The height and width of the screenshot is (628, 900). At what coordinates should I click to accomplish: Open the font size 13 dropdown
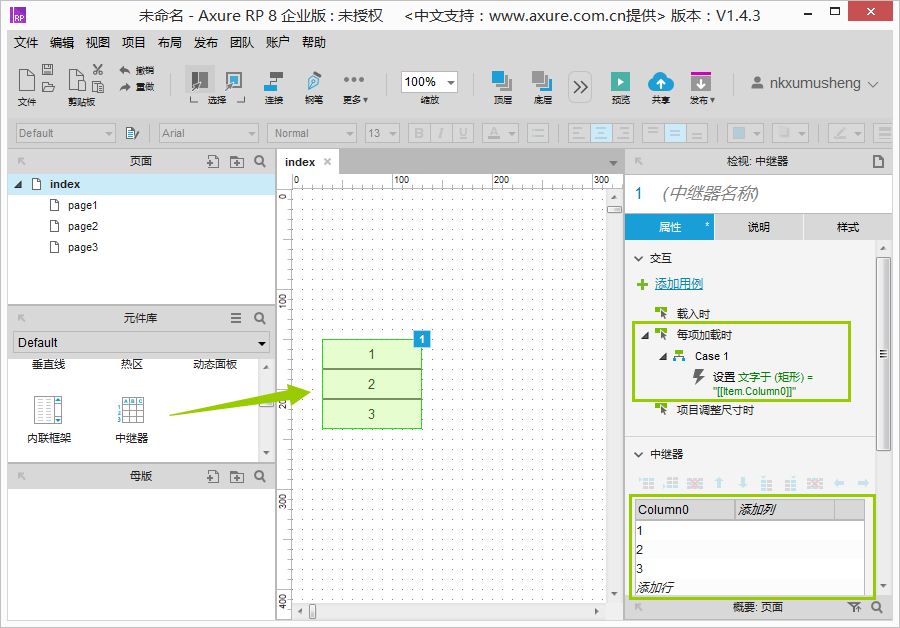tap(382, 133)
